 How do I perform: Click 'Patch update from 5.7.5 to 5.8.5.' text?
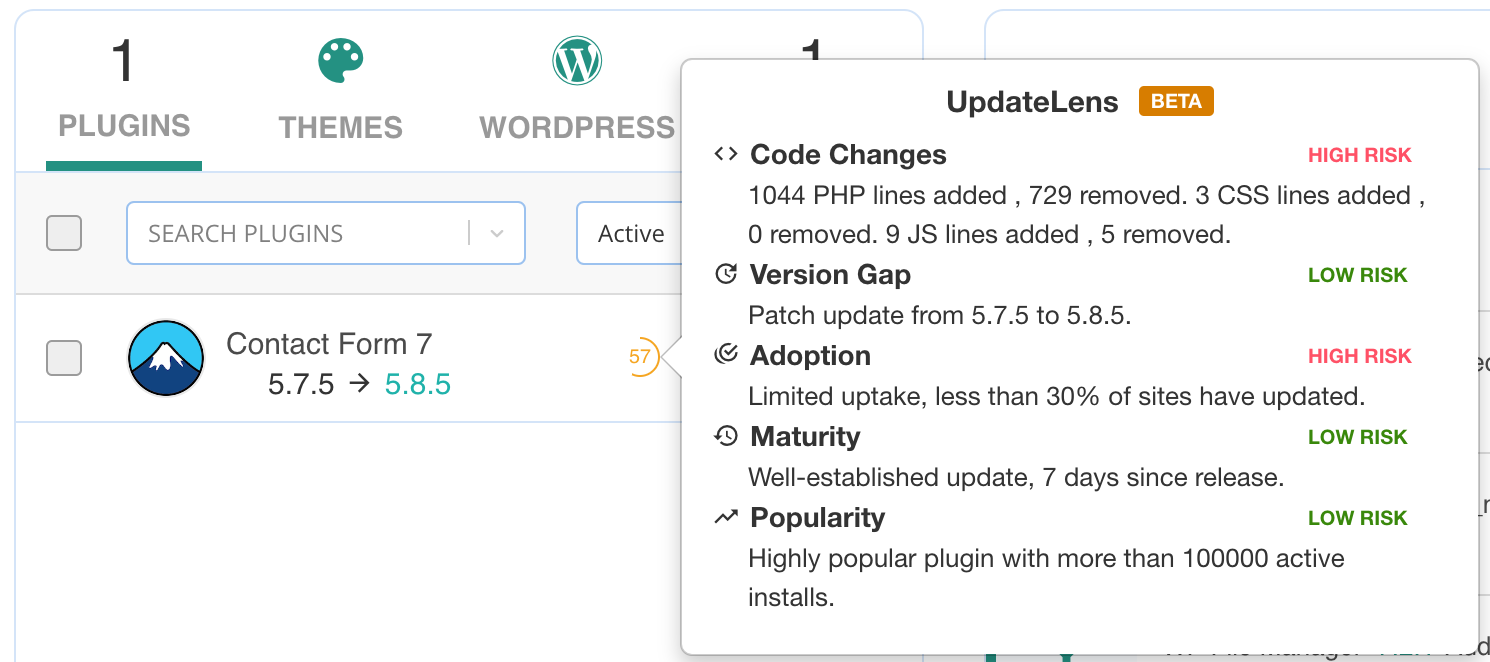point(940,316)
